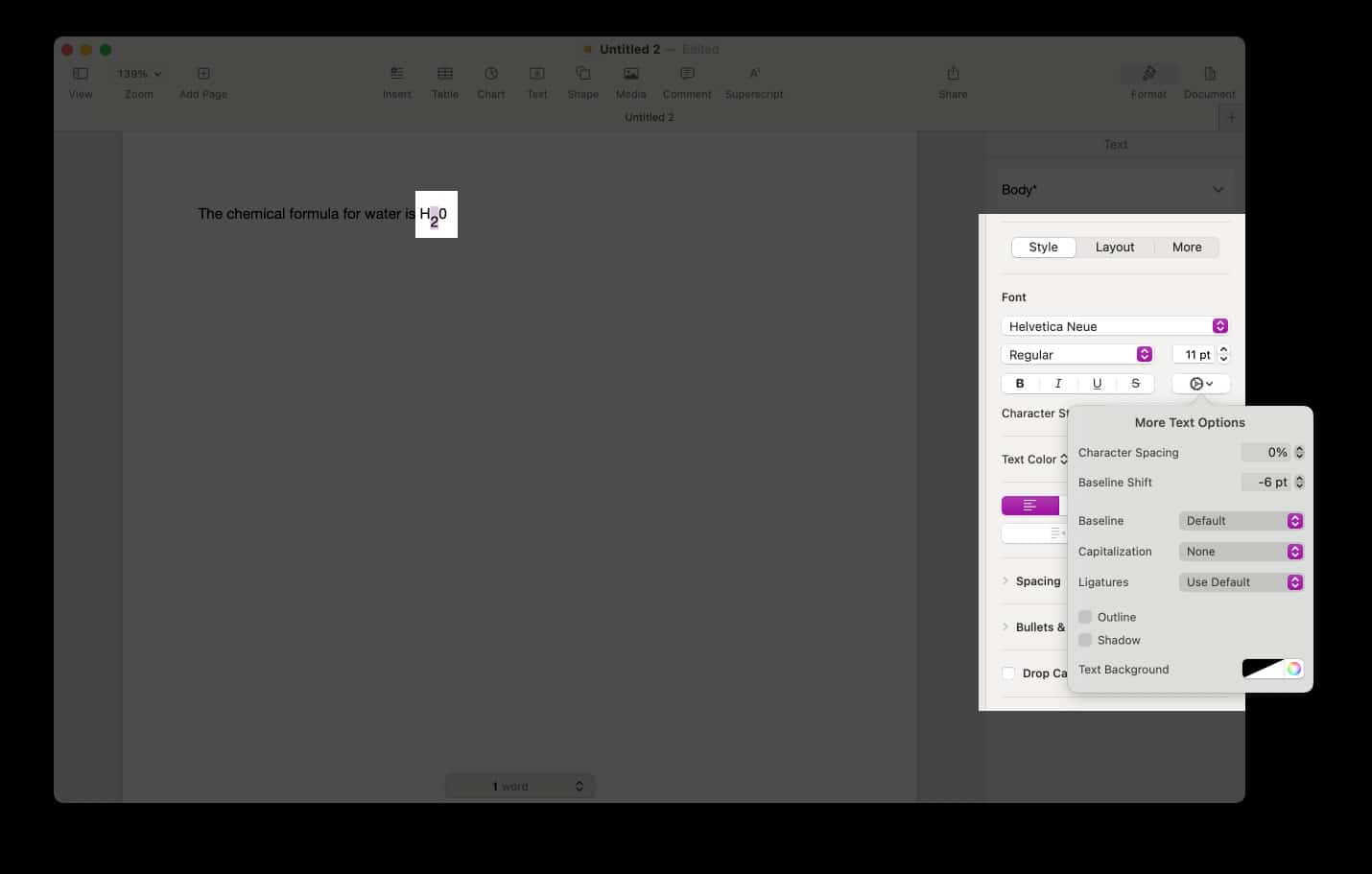1372x874 pixels.
Task: Switch to the Style tab
Action: click(x=1043, y=247)
